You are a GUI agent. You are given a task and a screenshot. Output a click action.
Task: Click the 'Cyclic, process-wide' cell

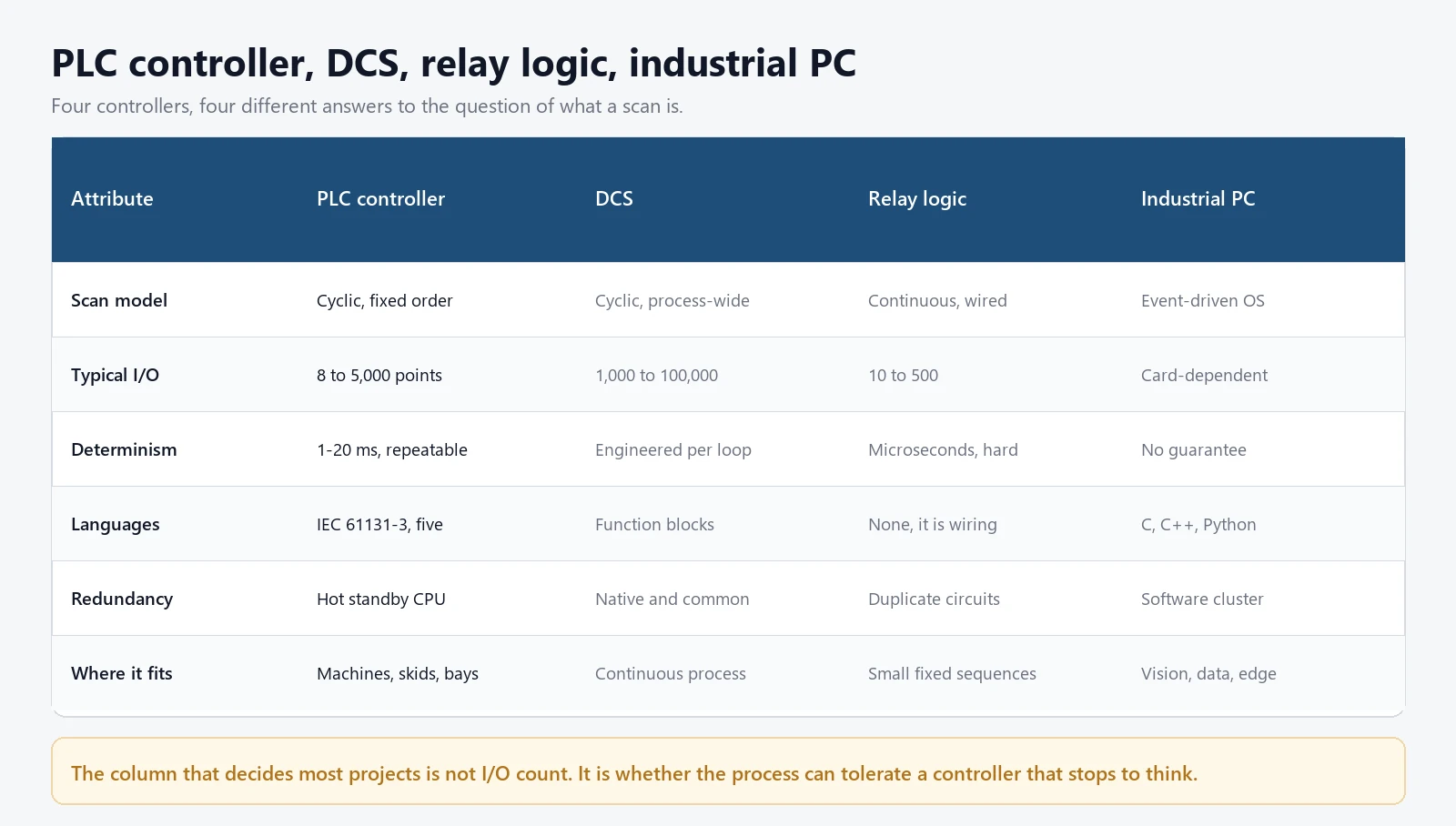point(672,300)
